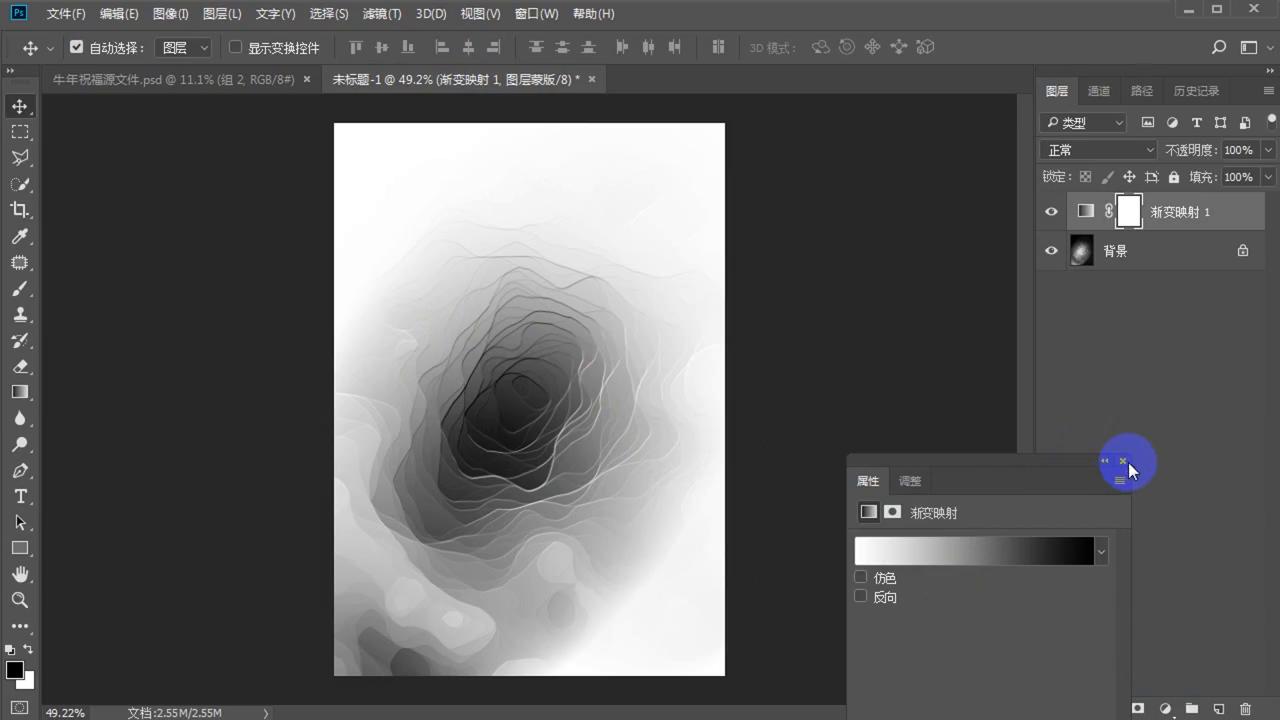Viewport: 1280px width, 720px height.
Task: Select the Crop tool
Action: (x=20, y=210)
